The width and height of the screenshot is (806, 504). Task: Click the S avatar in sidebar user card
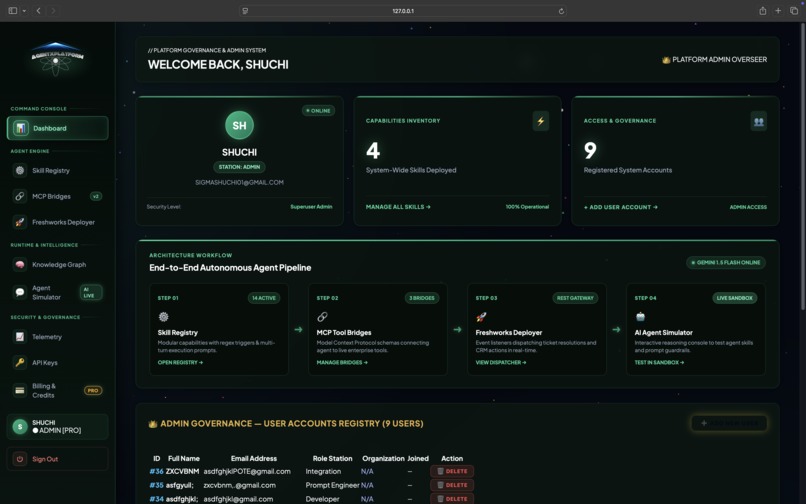[x=20, y=426]
